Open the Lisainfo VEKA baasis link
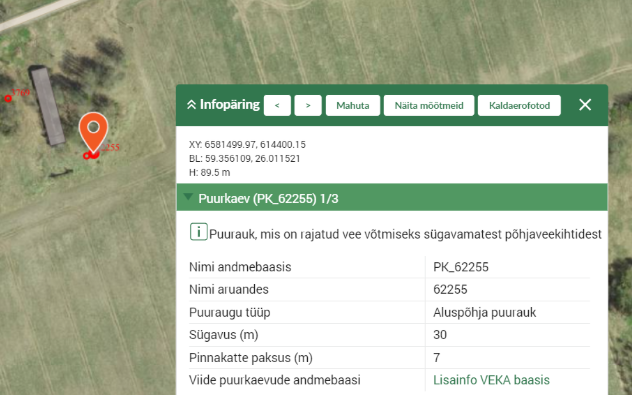 point(491,380)
